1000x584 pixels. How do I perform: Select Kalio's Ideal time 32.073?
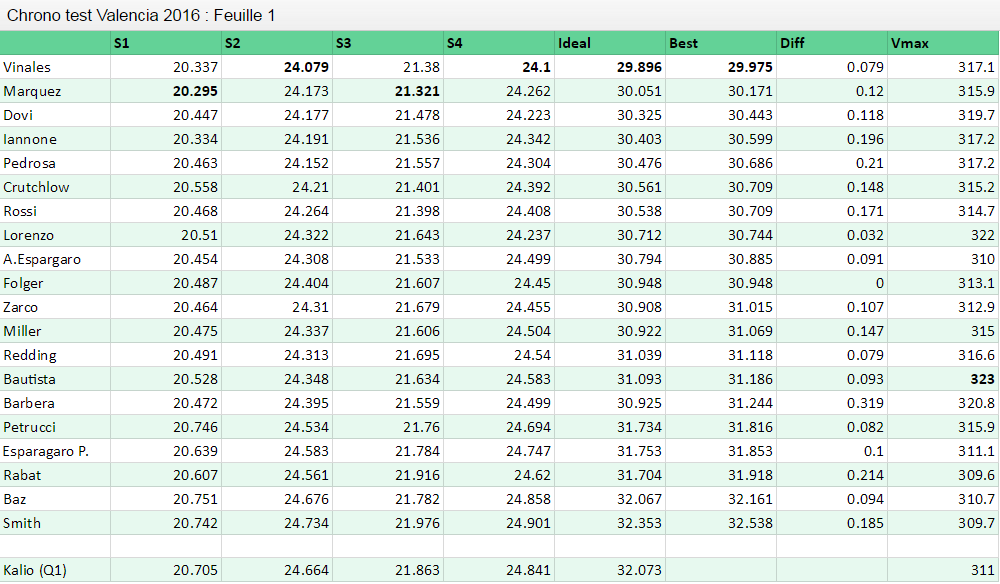point(639,570)
